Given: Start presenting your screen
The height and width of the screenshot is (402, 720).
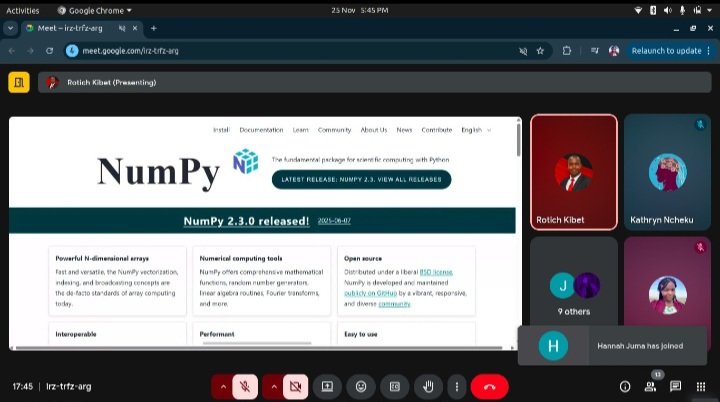Looking at the screenshot, I should click(x=327, y=387).
